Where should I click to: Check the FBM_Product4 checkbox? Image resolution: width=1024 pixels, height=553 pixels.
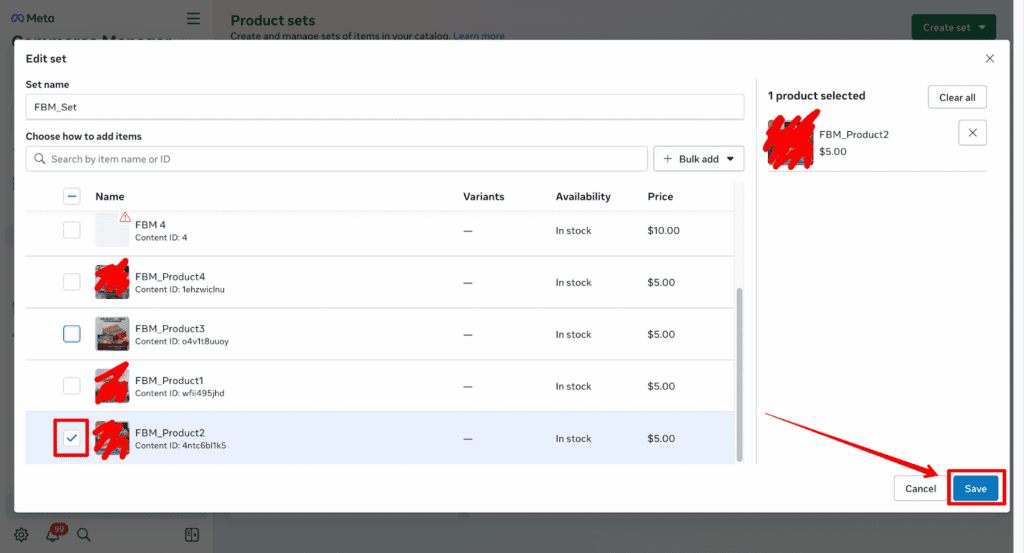(72, 282)
